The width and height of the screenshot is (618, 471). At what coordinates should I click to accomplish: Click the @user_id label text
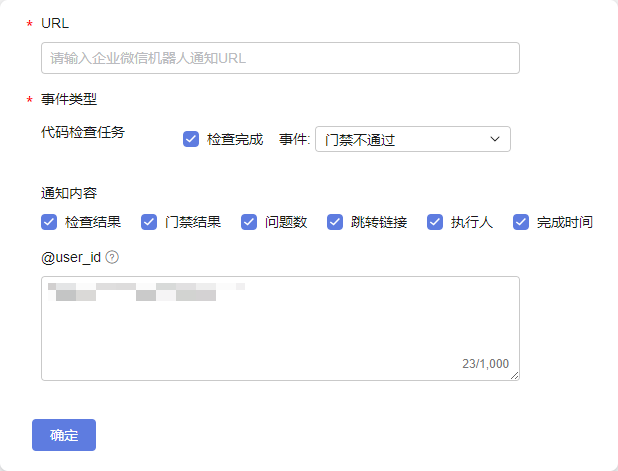71,257
